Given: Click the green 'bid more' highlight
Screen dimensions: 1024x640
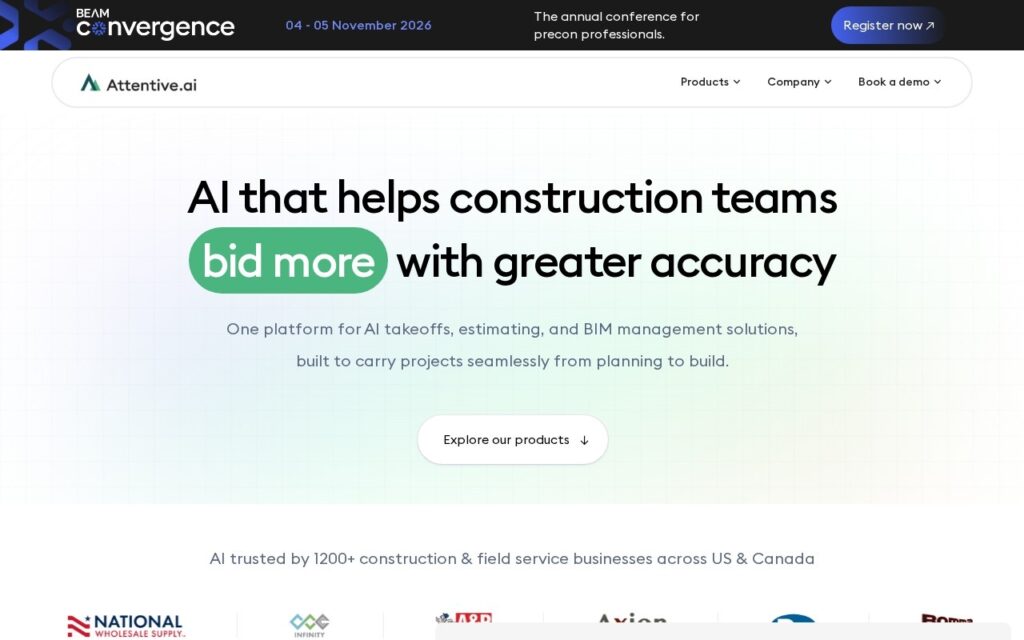Looking at the screenshot, I should coord(288,261).
